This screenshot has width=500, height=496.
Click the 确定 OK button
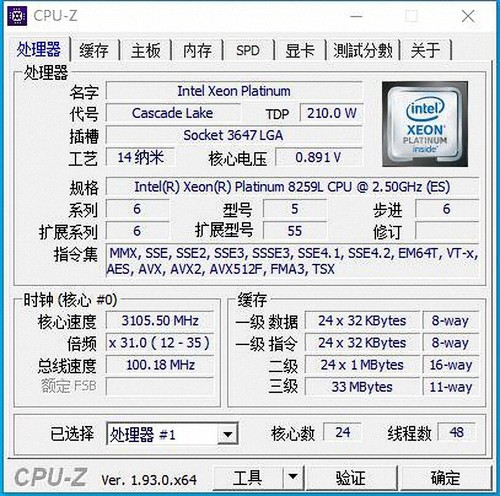click(x=445, y=478)
